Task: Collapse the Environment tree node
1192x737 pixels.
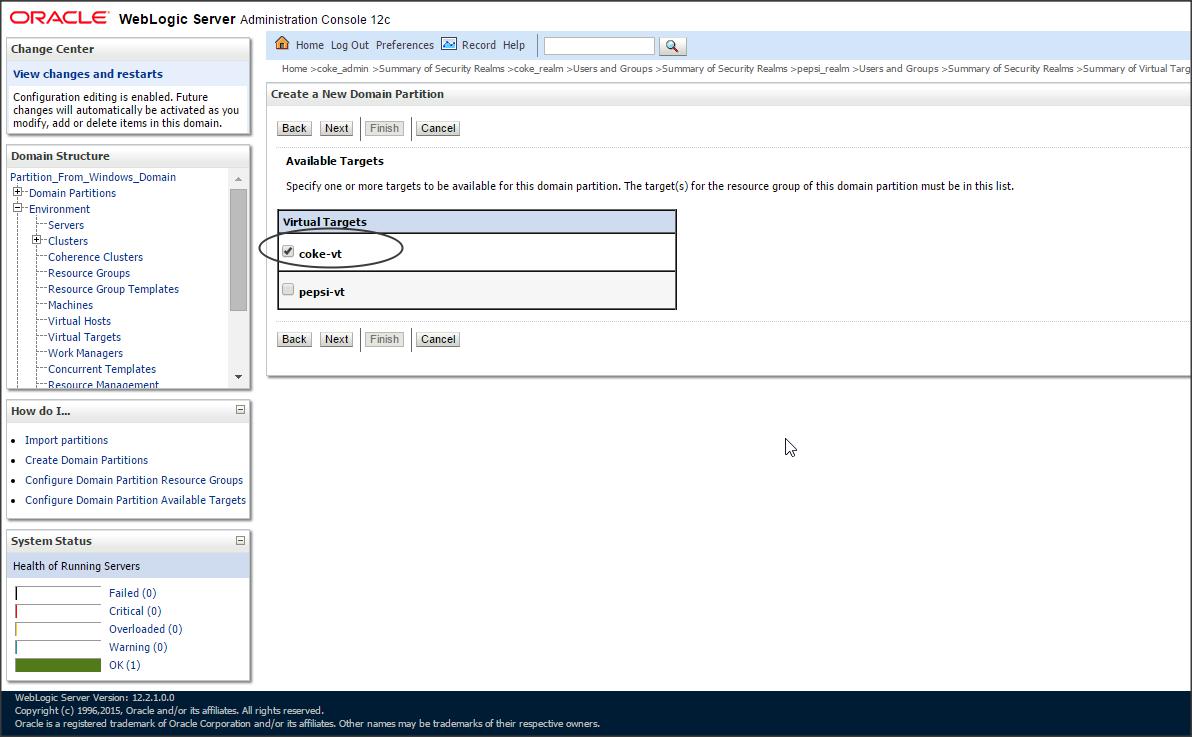Action: click(17, 208)
